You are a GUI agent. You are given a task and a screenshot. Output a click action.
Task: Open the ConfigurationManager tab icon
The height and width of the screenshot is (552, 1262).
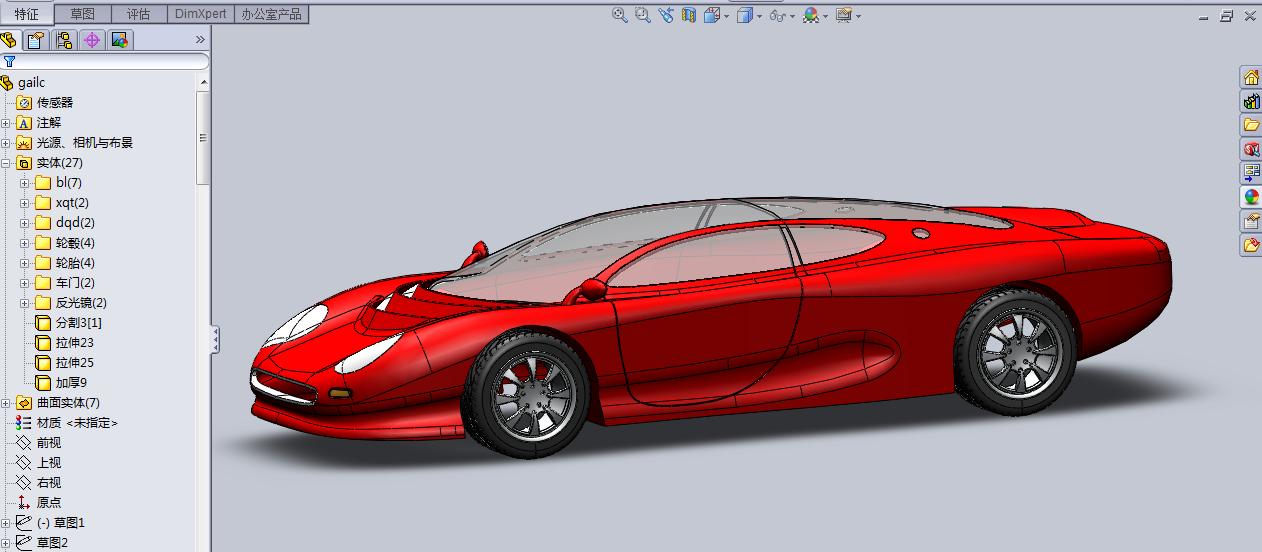pos(64,40)
